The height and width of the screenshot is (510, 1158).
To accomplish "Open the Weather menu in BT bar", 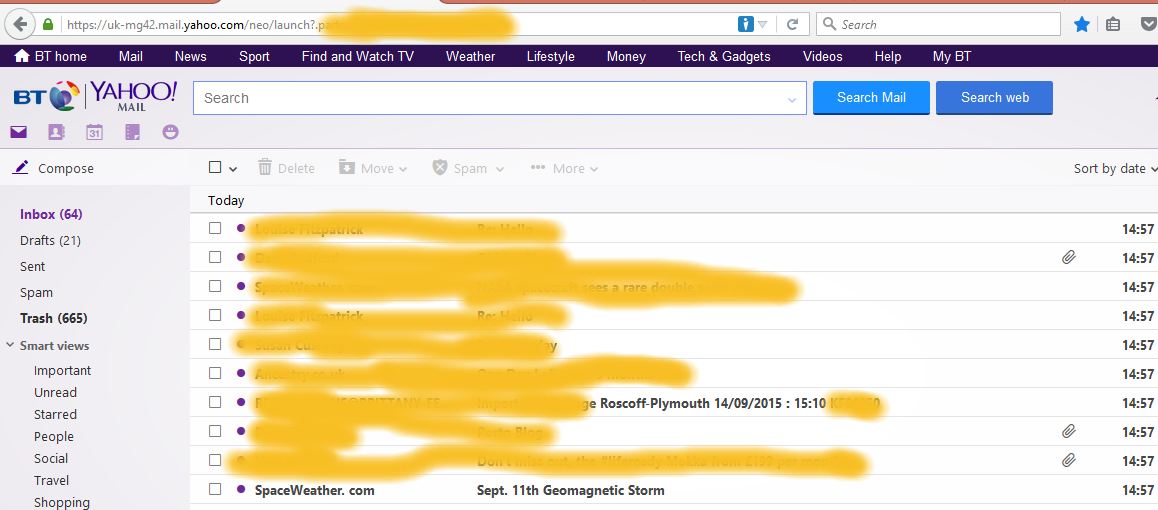I will coord(470,57).
